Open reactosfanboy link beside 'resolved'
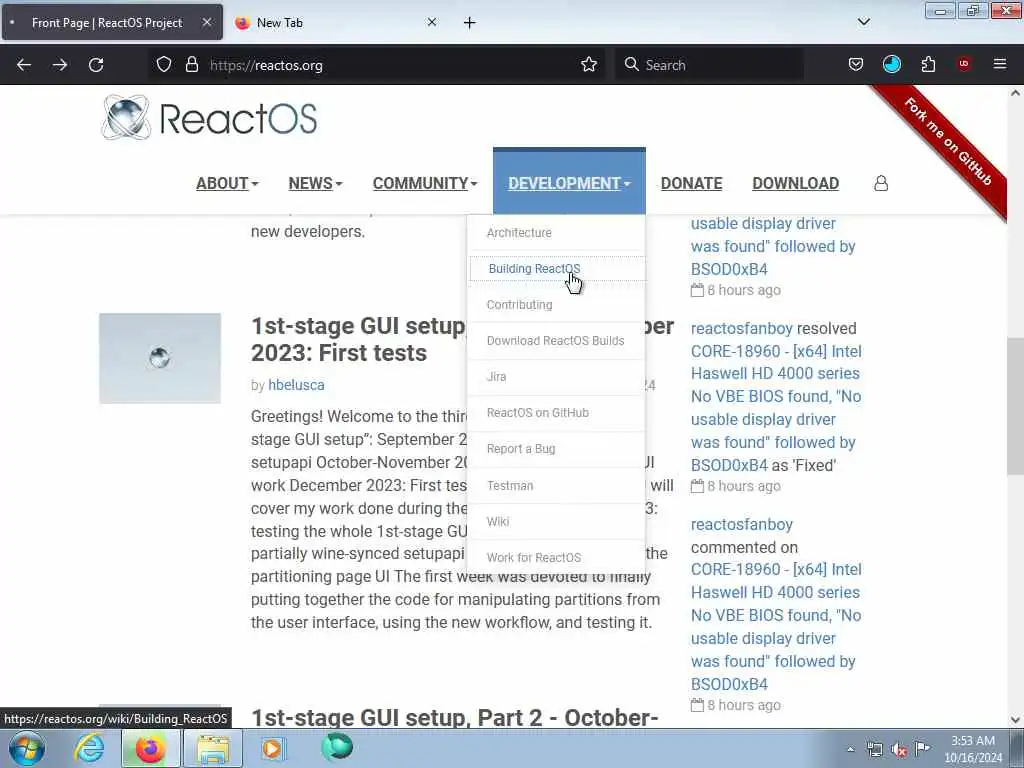Screen dimensions: 1024x768 (741, 328)
